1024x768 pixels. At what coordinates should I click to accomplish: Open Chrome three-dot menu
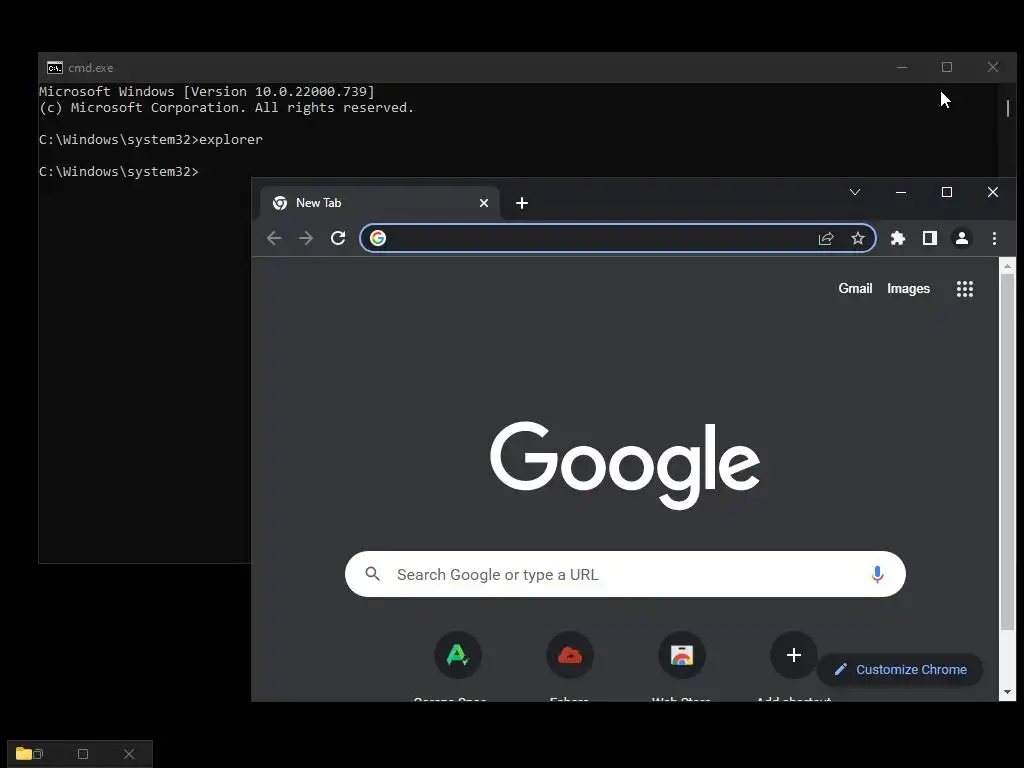pos(994,238)
